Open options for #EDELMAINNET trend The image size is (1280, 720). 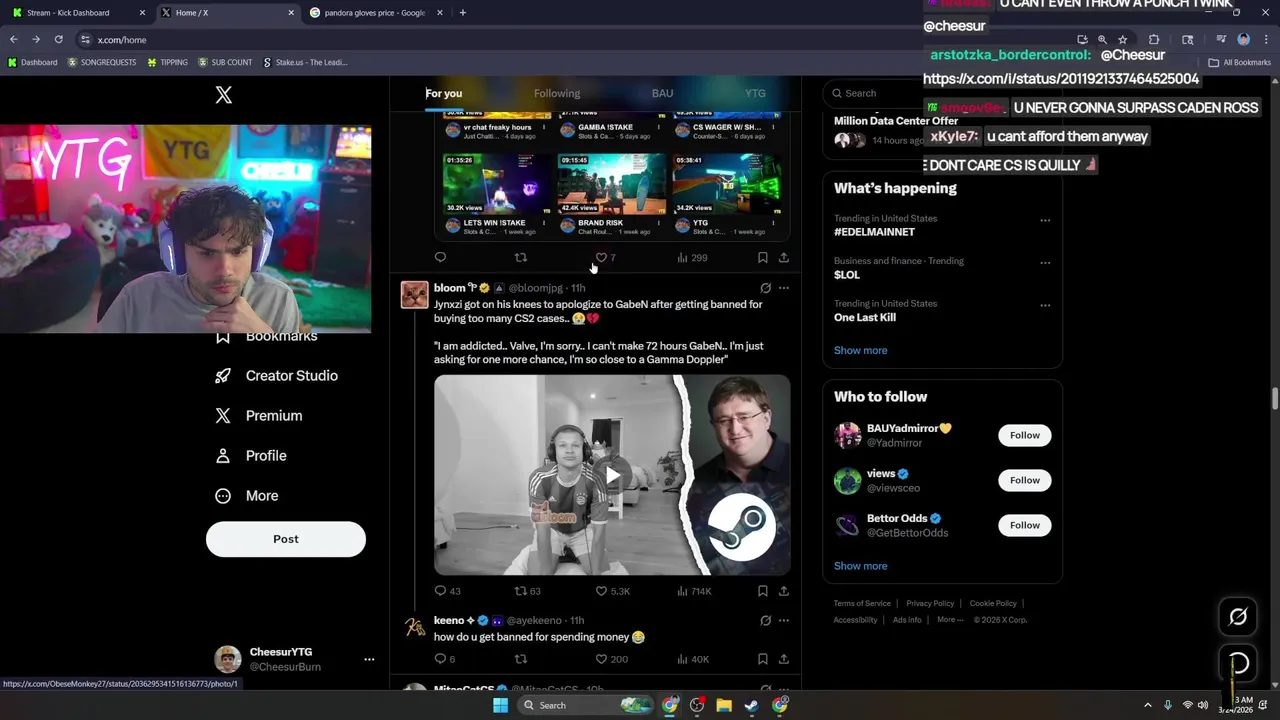click(1045, 220)
